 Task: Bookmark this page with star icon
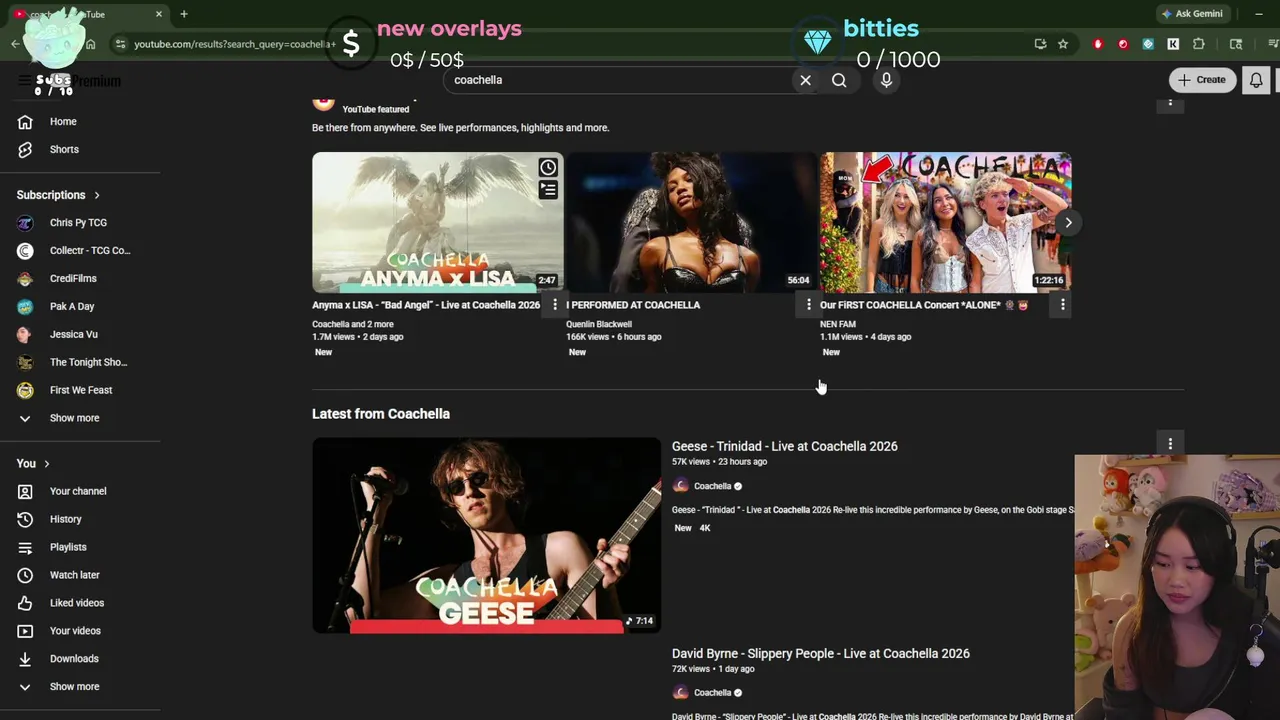(x=1063, y=44)
